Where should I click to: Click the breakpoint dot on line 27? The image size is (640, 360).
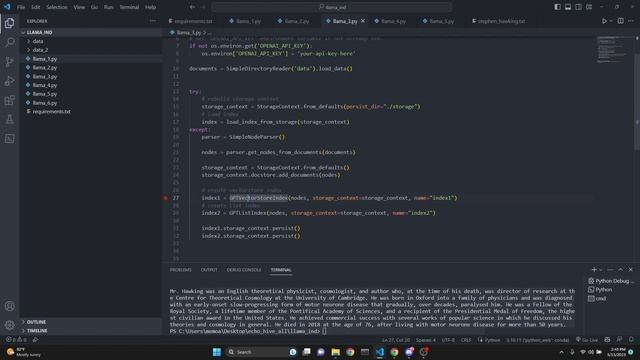click(165, 198)
